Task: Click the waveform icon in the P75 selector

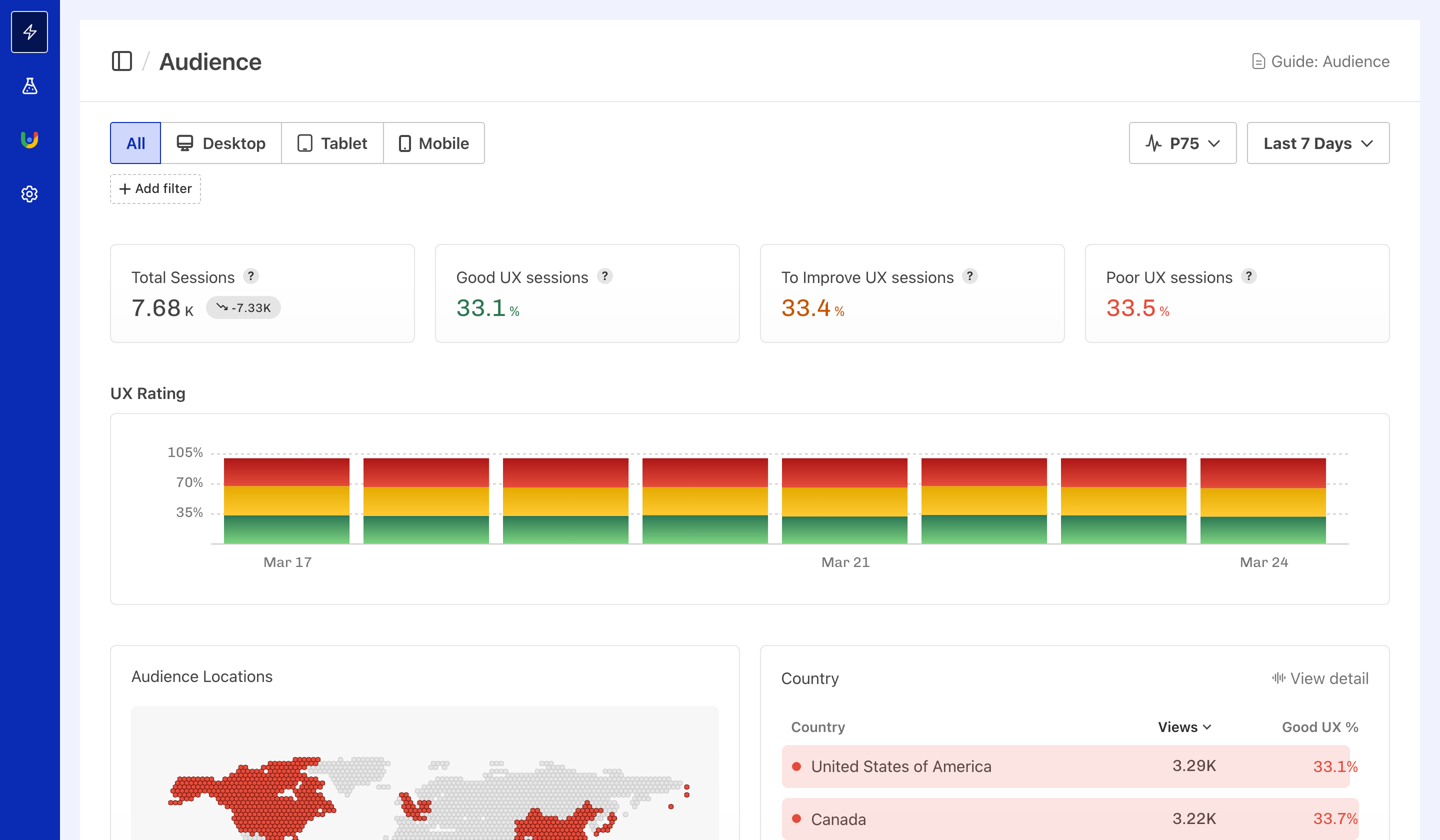Action: click(x=1153, y=143)
